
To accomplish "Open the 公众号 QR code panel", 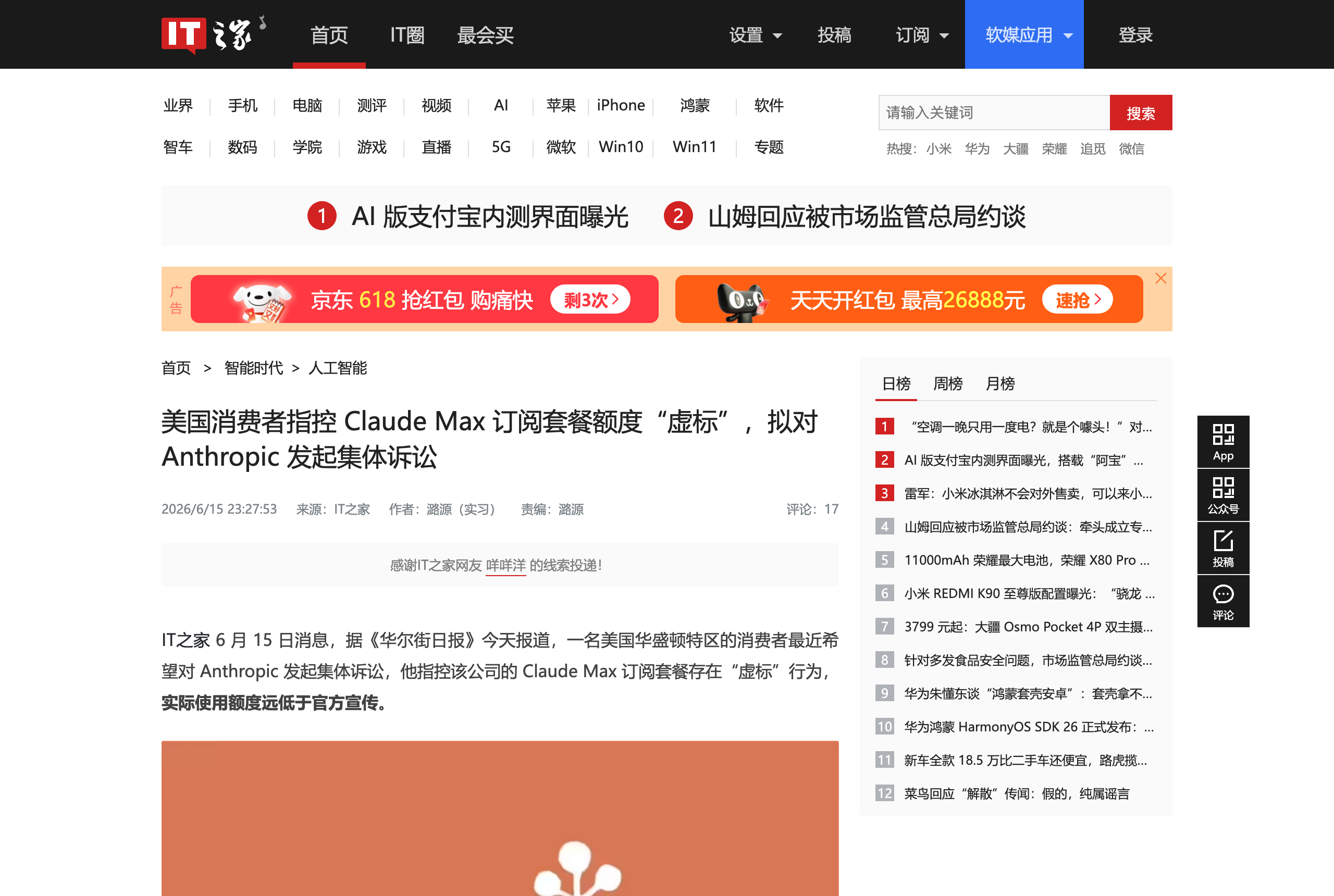I will 1222,495.
